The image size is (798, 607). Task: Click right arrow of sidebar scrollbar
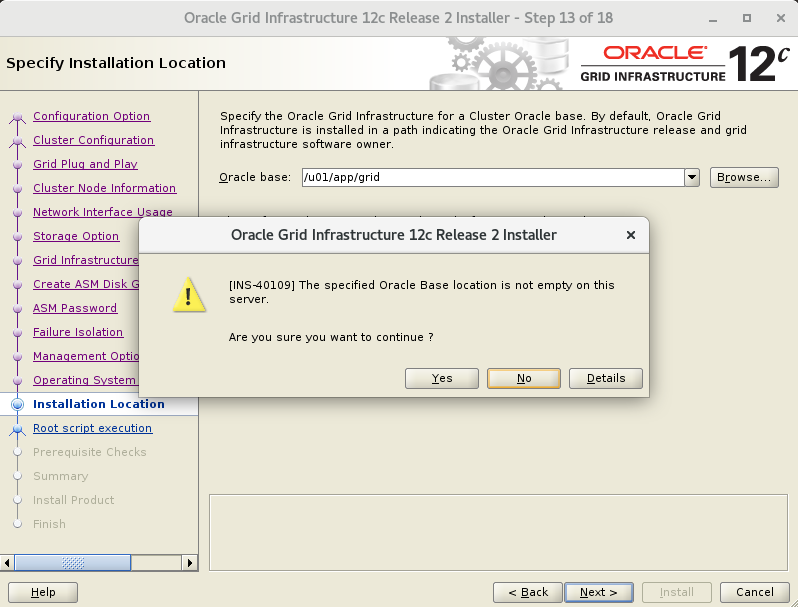(x=189, y=563)
